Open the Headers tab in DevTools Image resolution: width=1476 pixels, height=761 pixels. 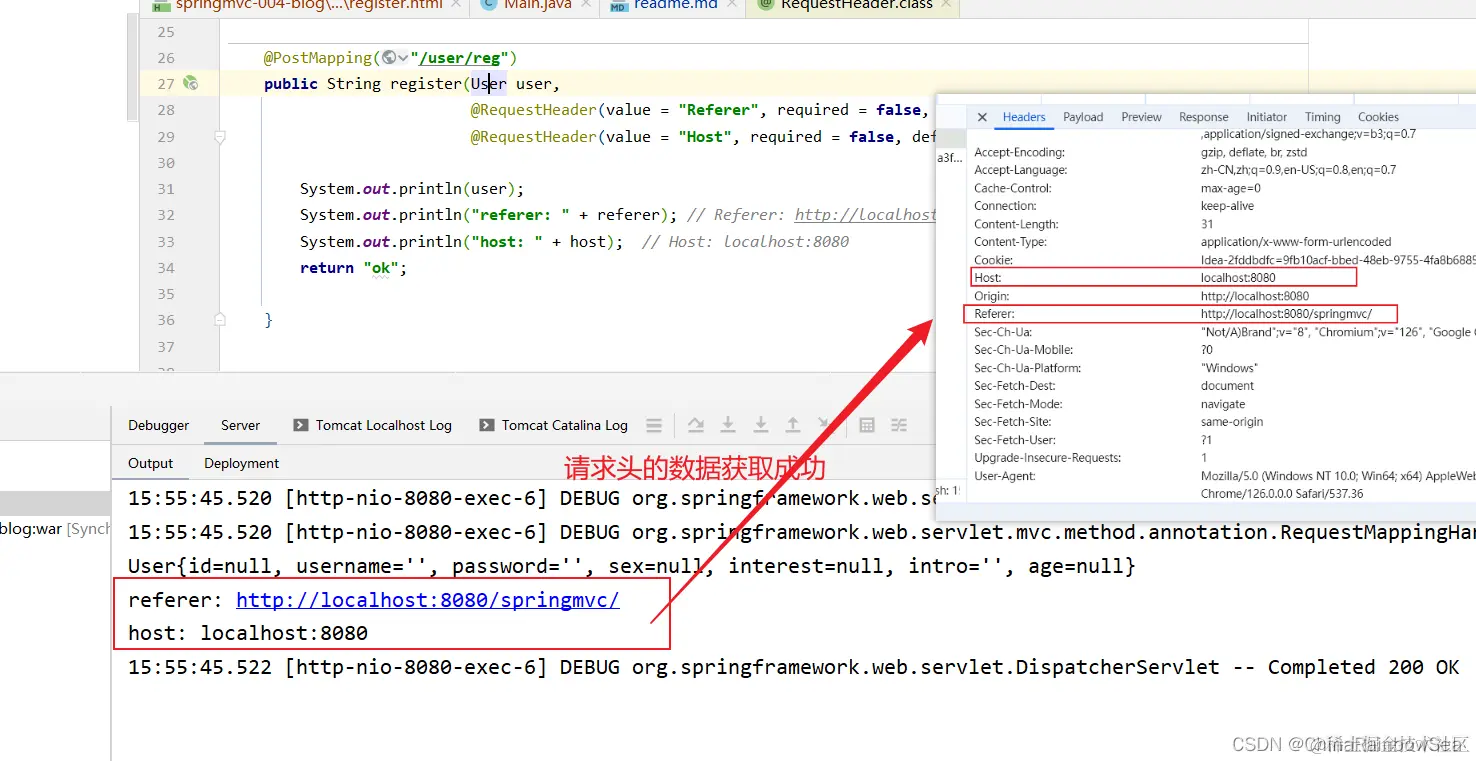[1024, 117]
